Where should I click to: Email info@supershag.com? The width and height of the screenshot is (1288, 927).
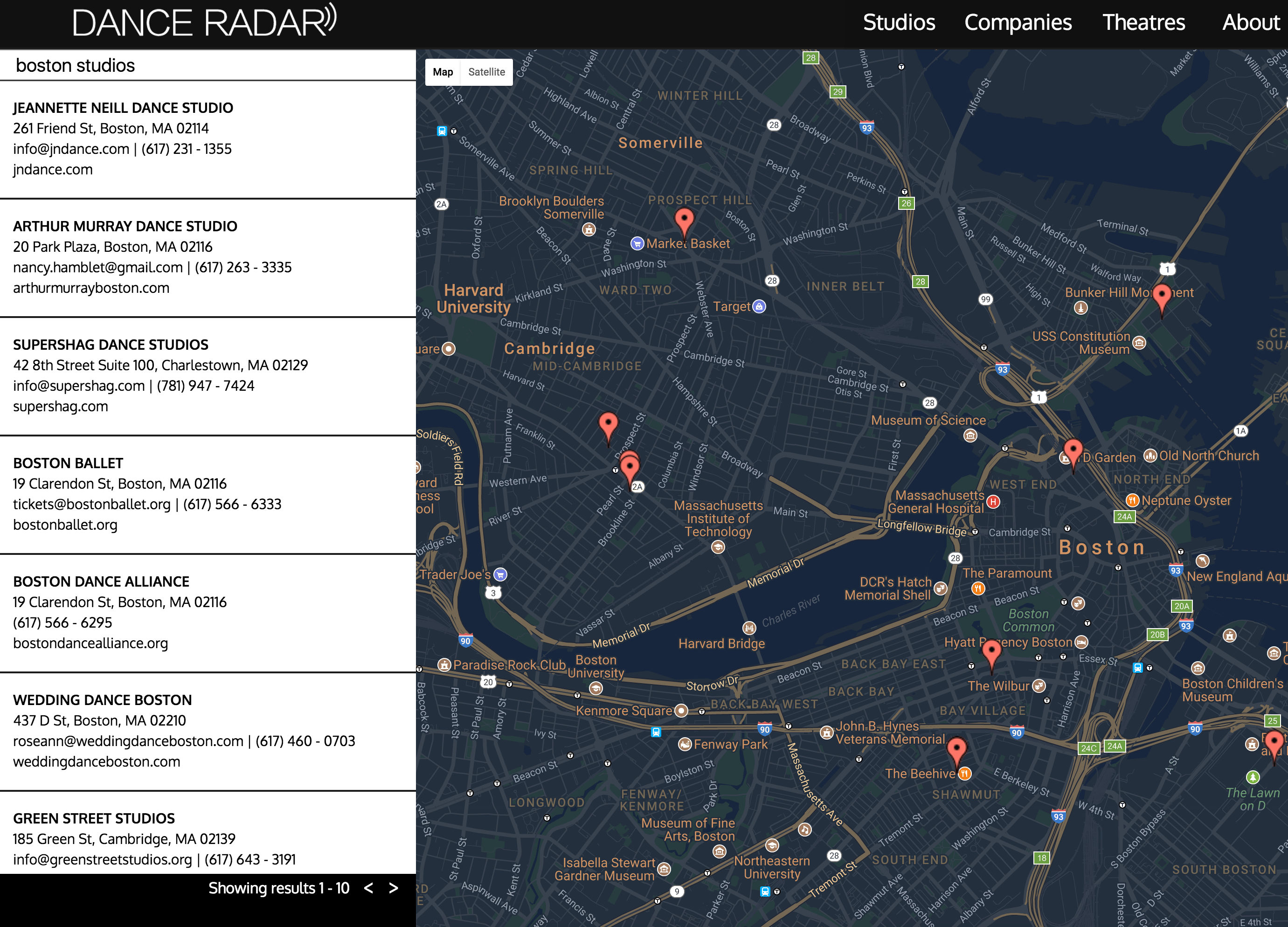coord(79,386)
